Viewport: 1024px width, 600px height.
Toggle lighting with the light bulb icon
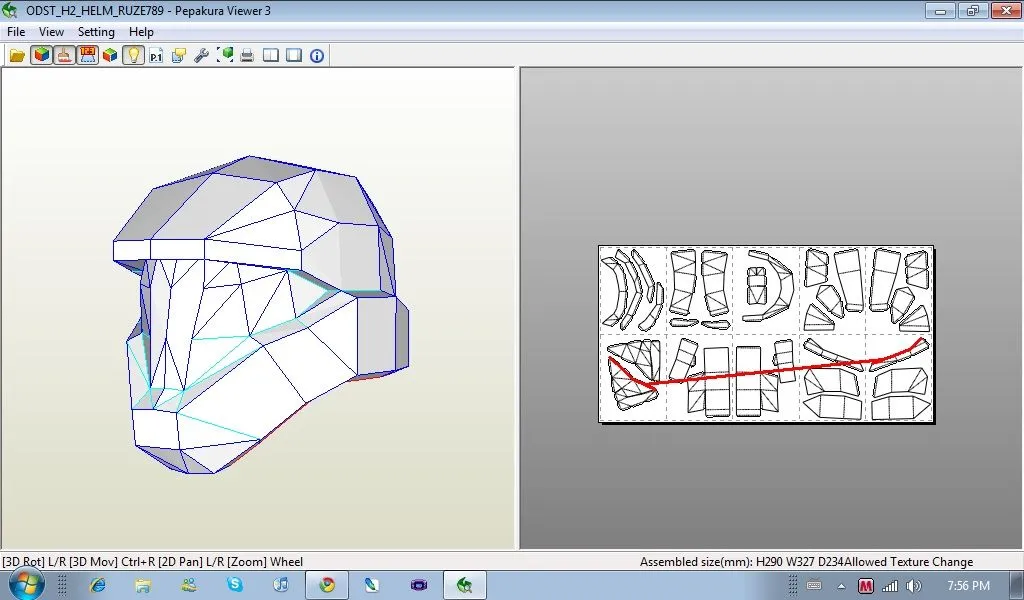pos(133,55)
